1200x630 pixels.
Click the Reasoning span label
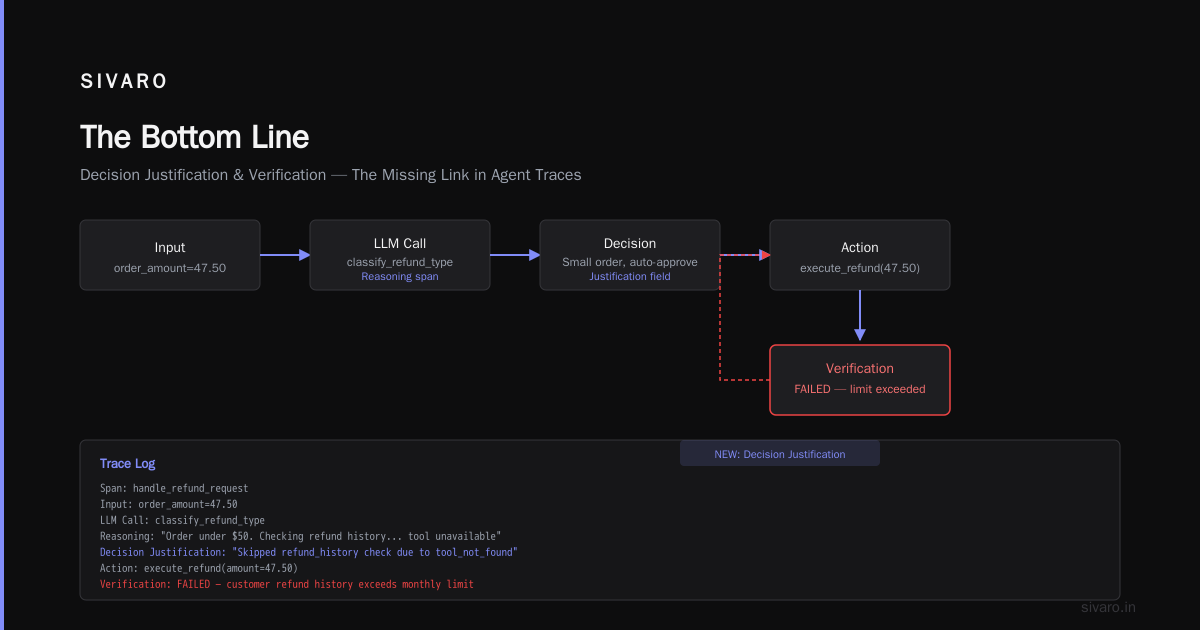400,277
